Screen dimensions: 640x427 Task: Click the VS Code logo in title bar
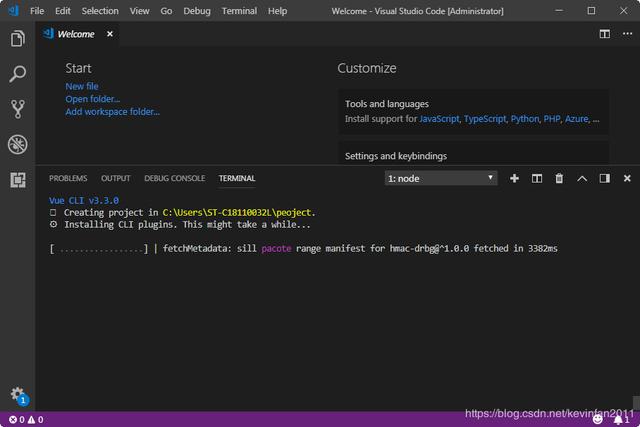pos(13,11)
